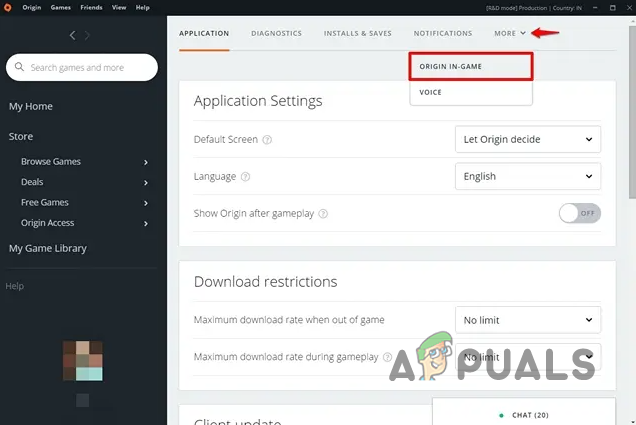Select Origin In-Game from More menu

pos(471,67)
